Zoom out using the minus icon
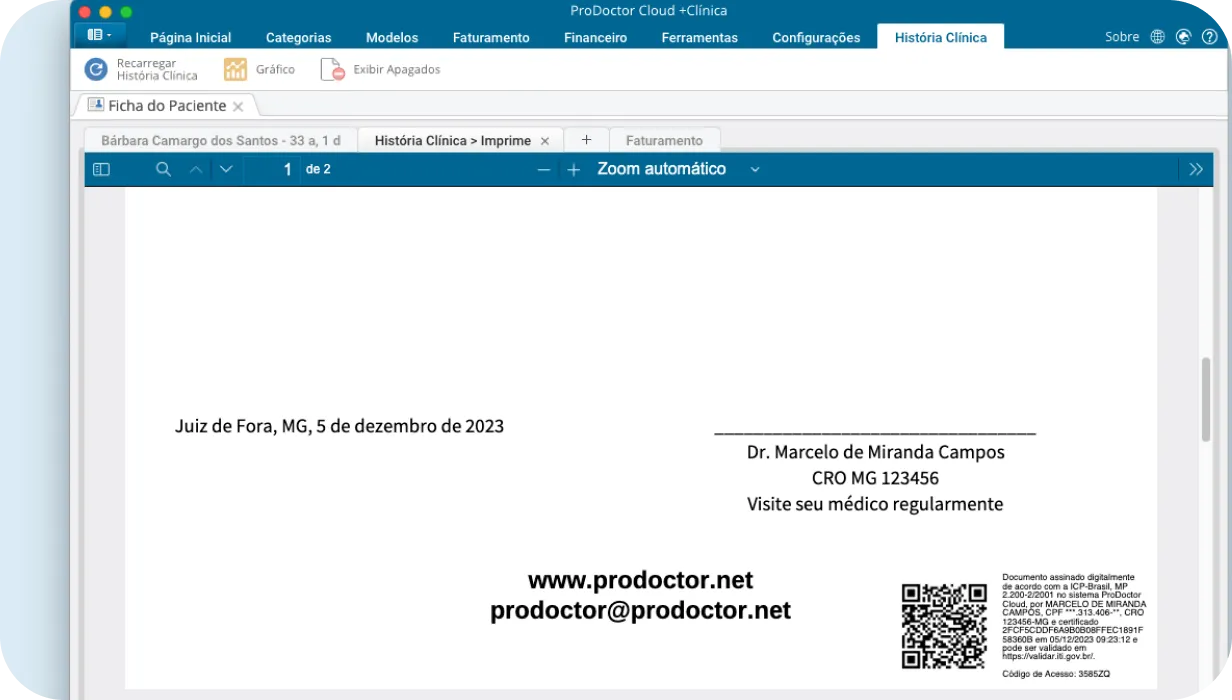1232x700 pixels. coord(543,169)
